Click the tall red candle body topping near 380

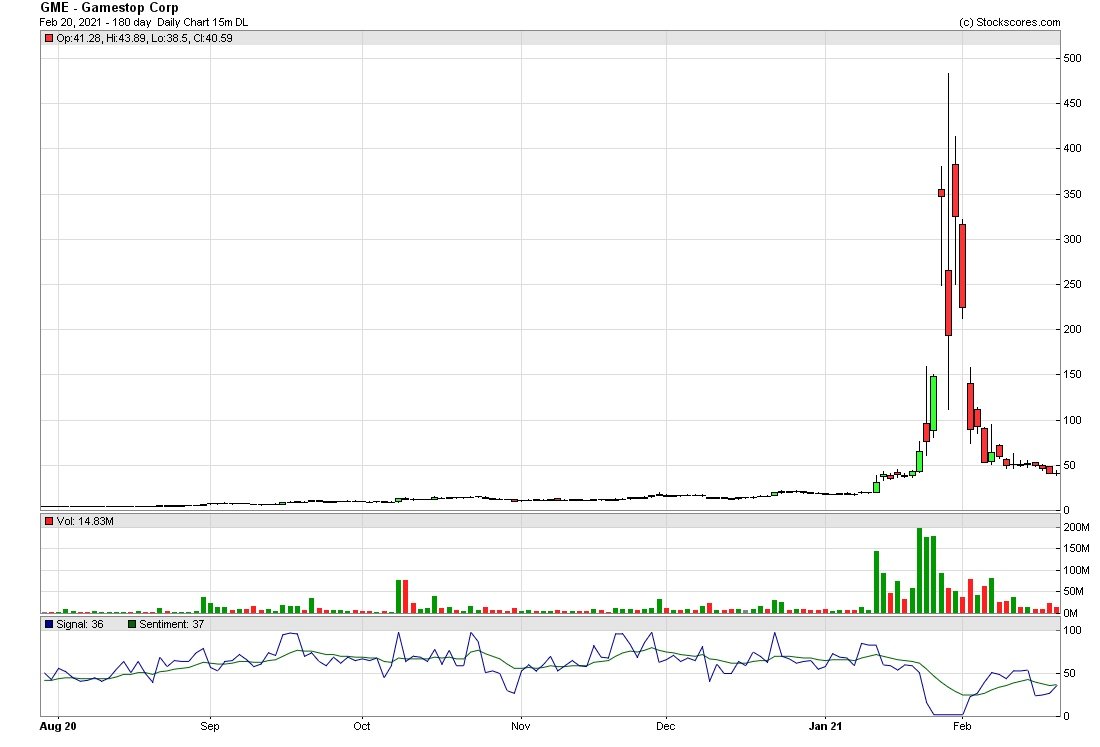[x=955, y=191]
